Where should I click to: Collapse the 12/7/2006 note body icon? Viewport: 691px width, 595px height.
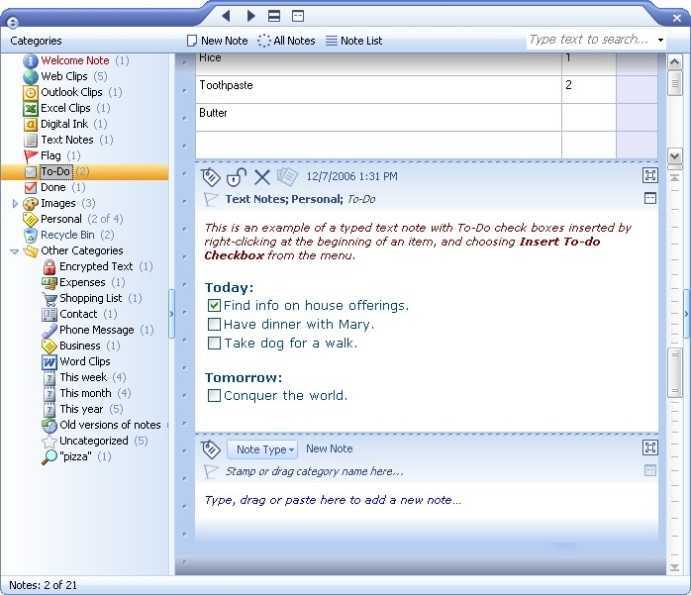650,198
